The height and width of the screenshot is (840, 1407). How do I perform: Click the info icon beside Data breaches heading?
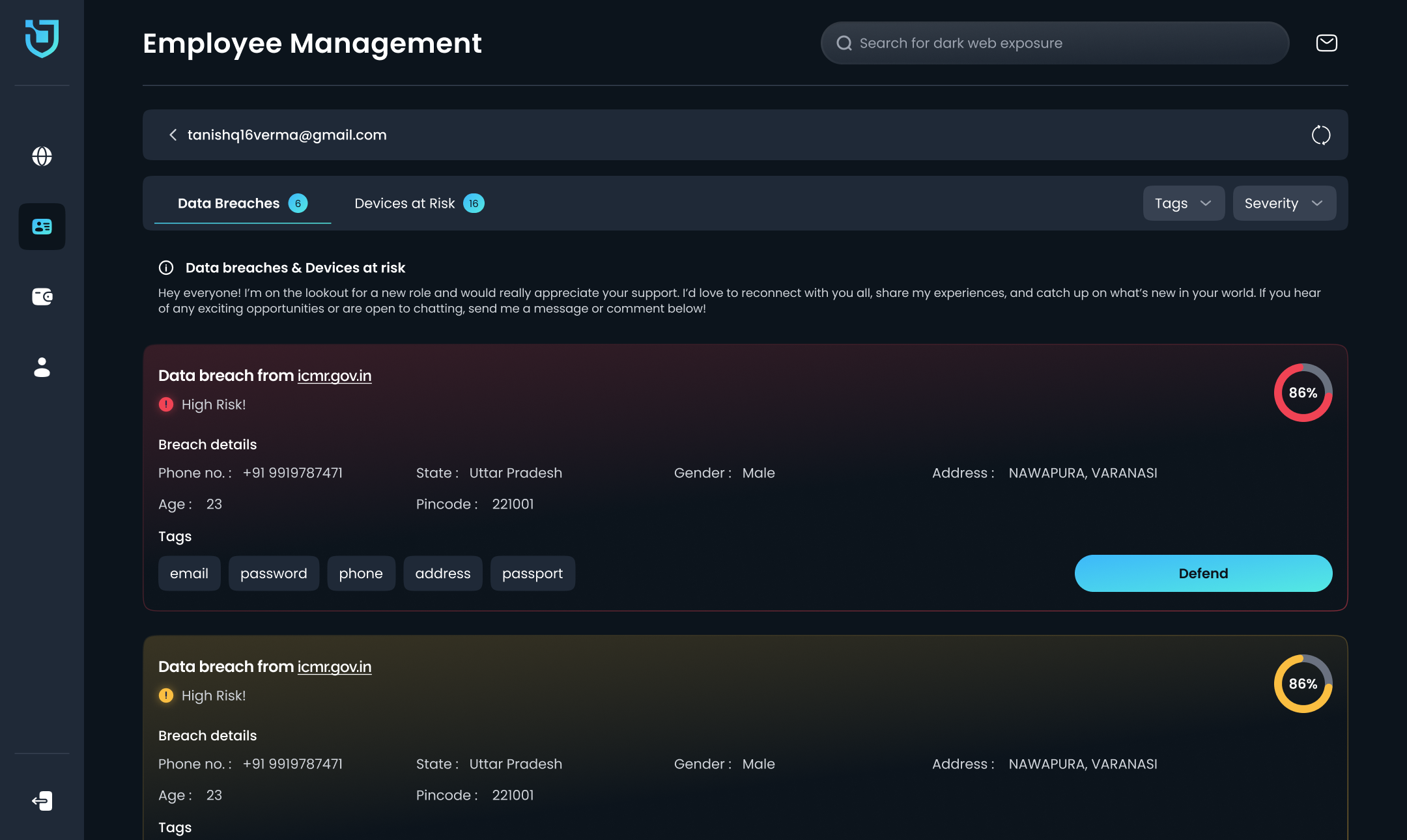click(x=166, y=268)
